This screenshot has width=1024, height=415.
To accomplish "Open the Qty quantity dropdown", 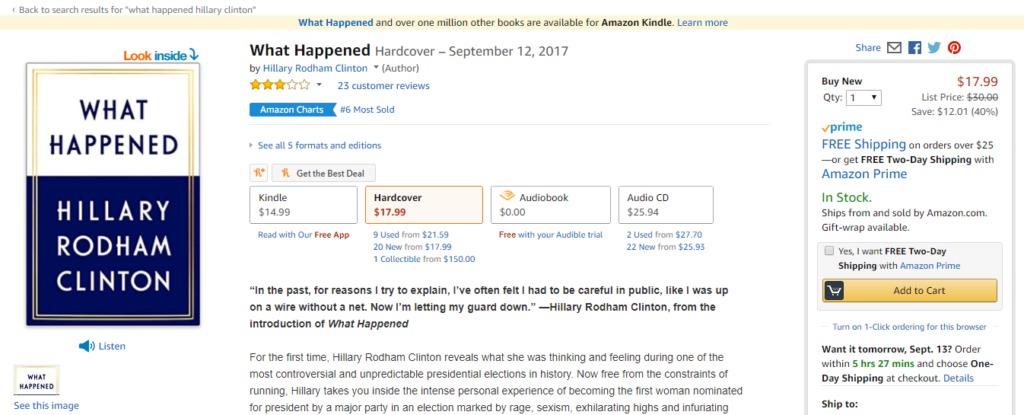I will click(x=864, y=98).
